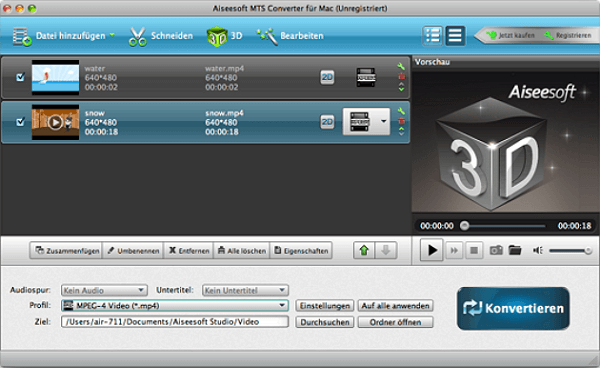Switch to detailed list view icon

click(x=433, y=36)
